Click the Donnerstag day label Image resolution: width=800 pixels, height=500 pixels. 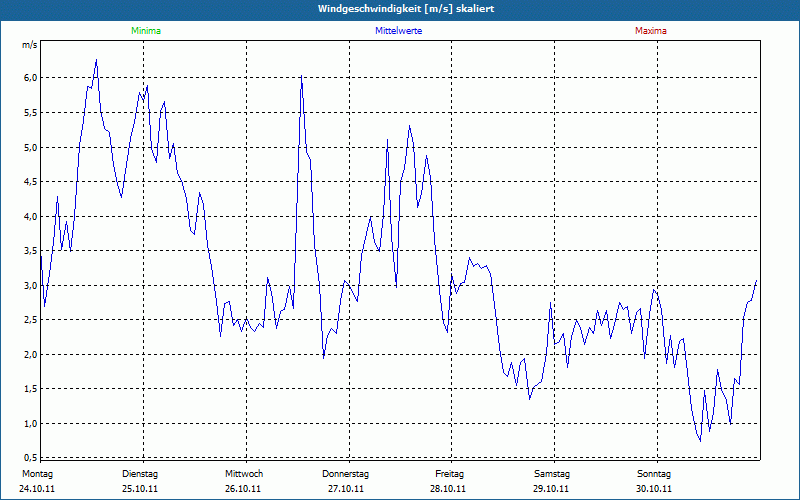[345, 474]
